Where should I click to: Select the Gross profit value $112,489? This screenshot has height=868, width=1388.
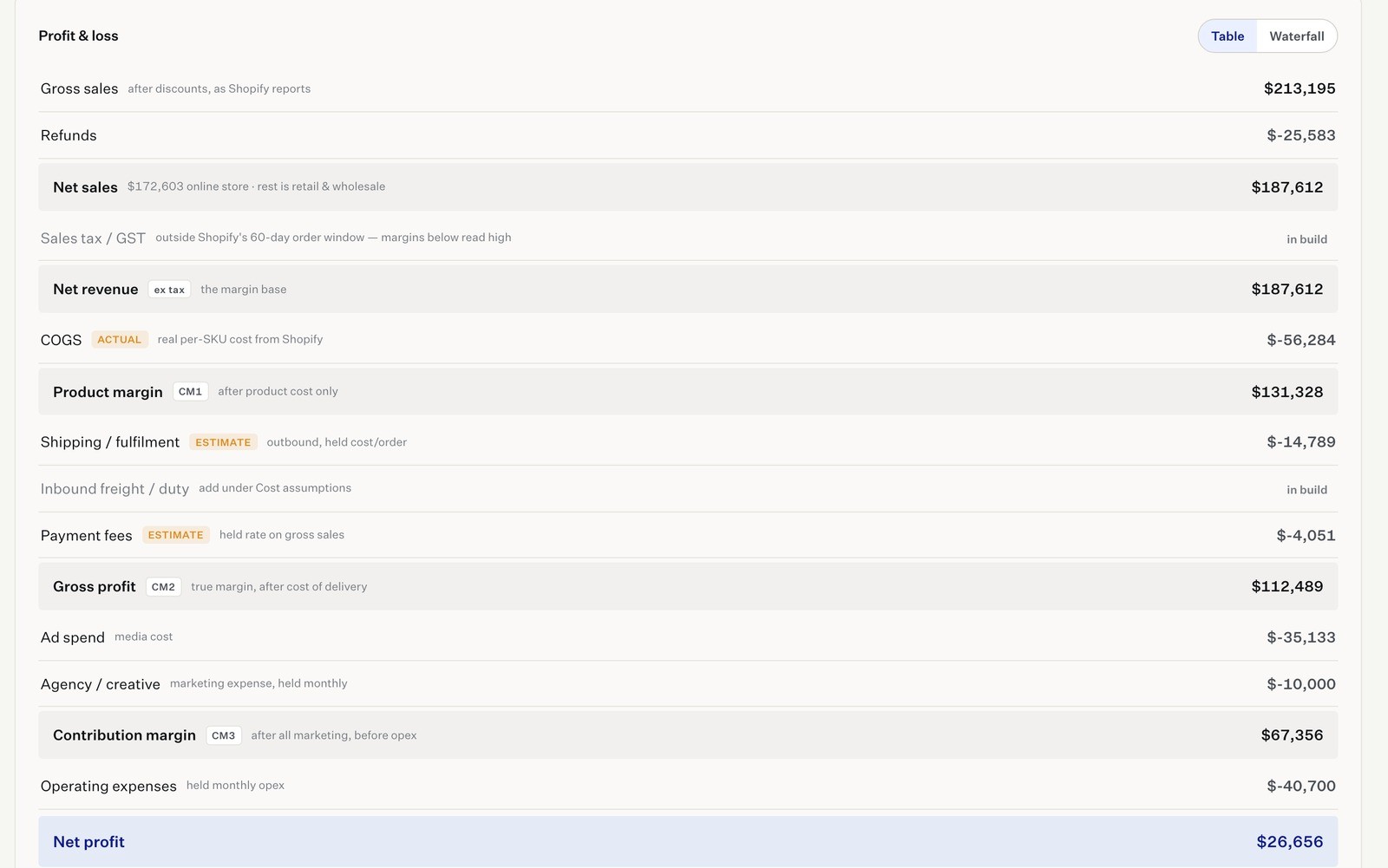[1287, 587]
